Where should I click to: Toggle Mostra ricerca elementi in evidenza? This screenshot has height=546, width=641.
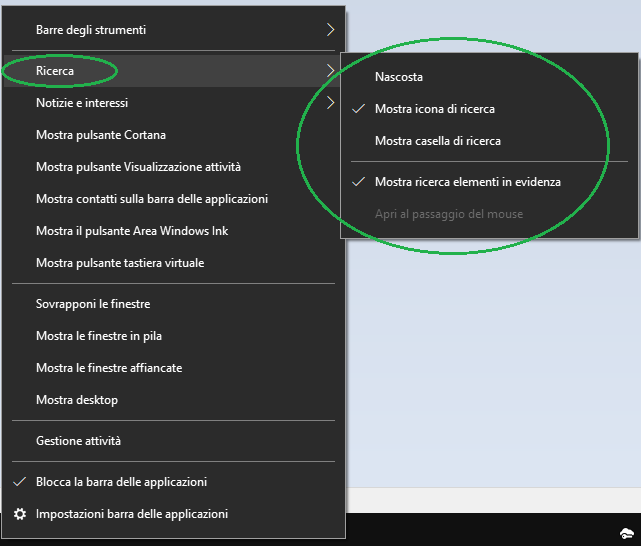[489, 182]
